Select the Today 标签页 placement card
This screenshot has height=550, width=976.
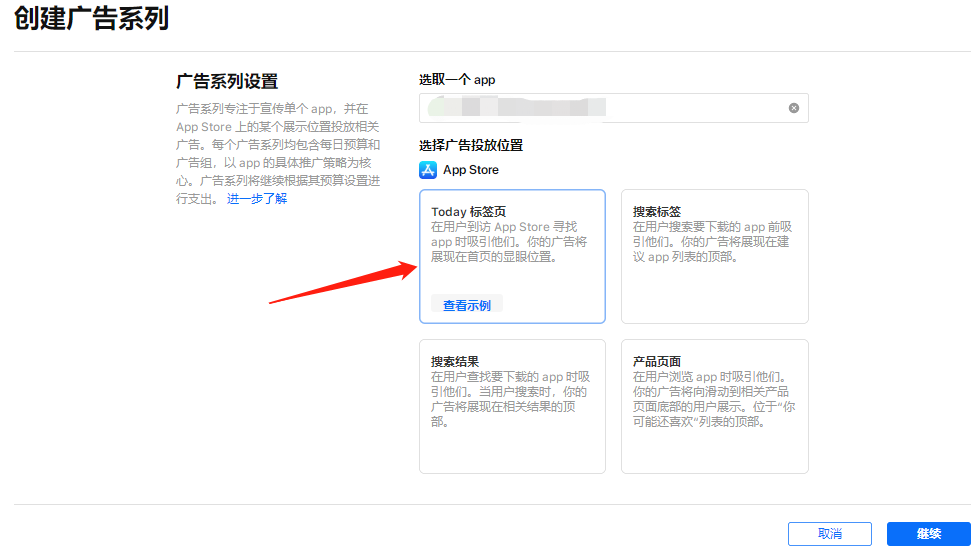click(512, 256)
